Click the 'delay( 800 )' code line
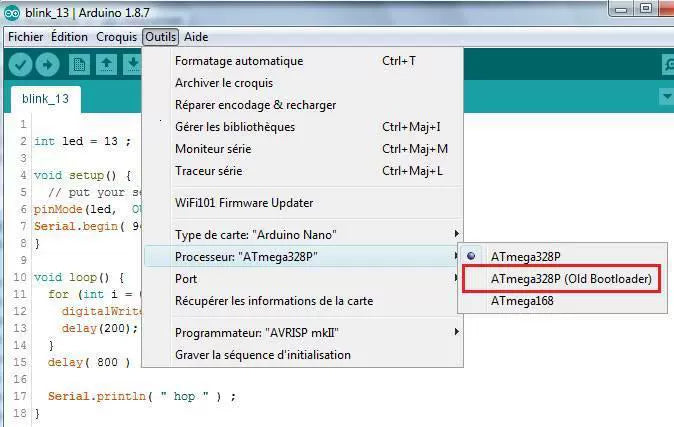Viewport: 674px width, 427px height. point(89,362)
